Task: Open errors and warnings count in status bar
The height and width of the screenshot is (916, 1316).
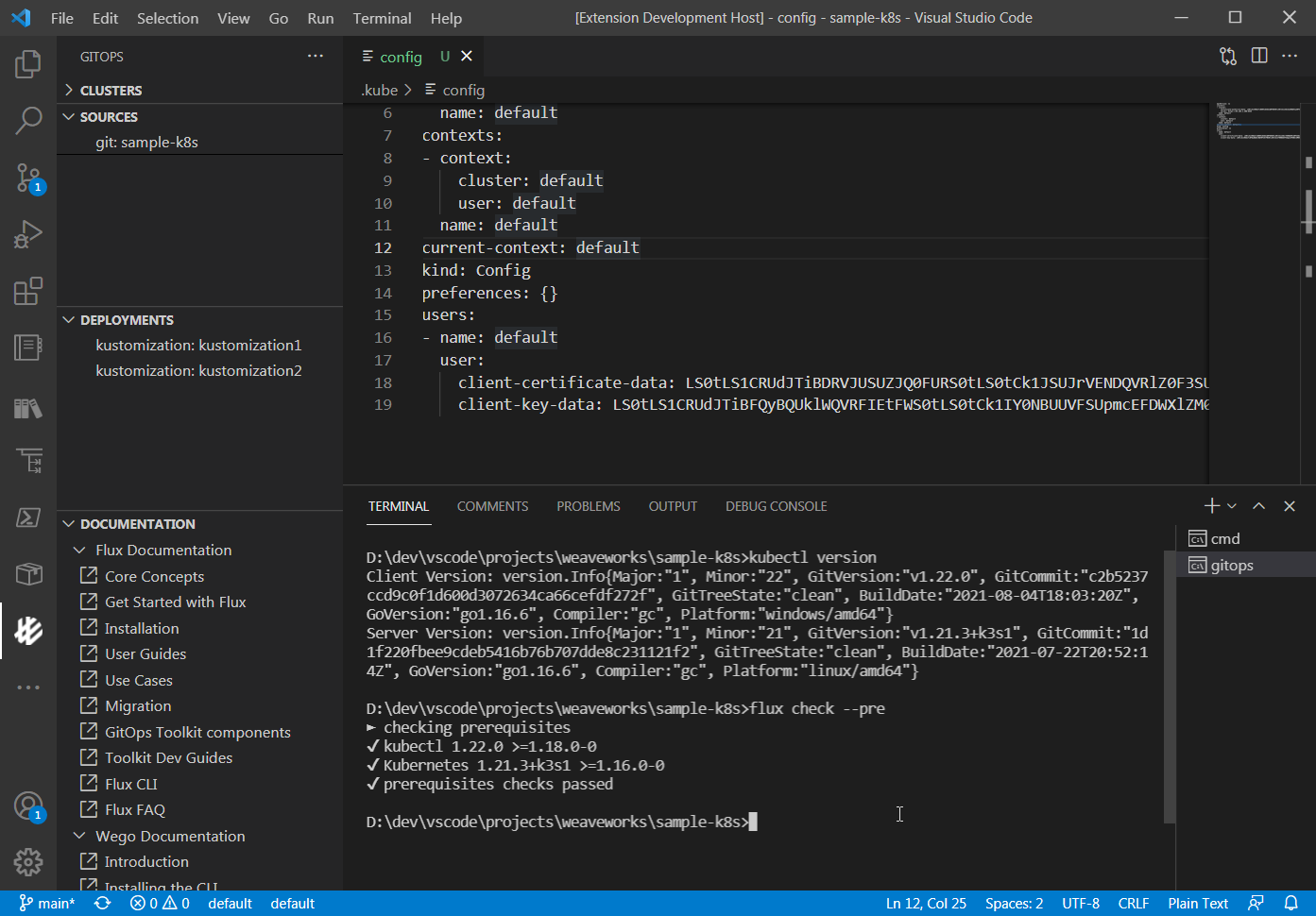Action: coord(160,904)
